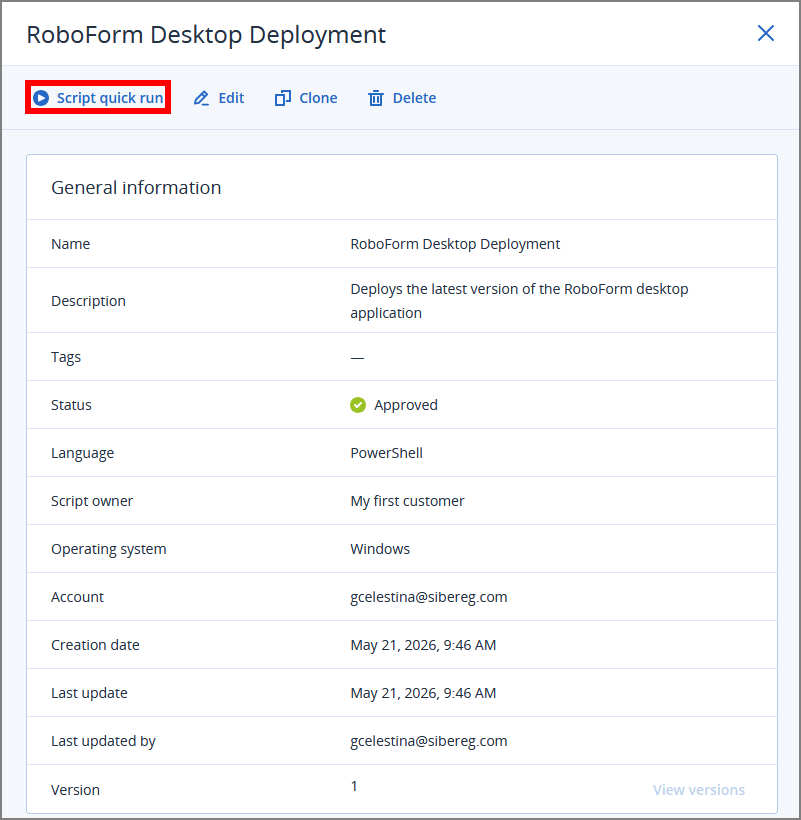Click the description text about deploying RoboForm
This screenshot has height=820, width=801.
point(519,301)
